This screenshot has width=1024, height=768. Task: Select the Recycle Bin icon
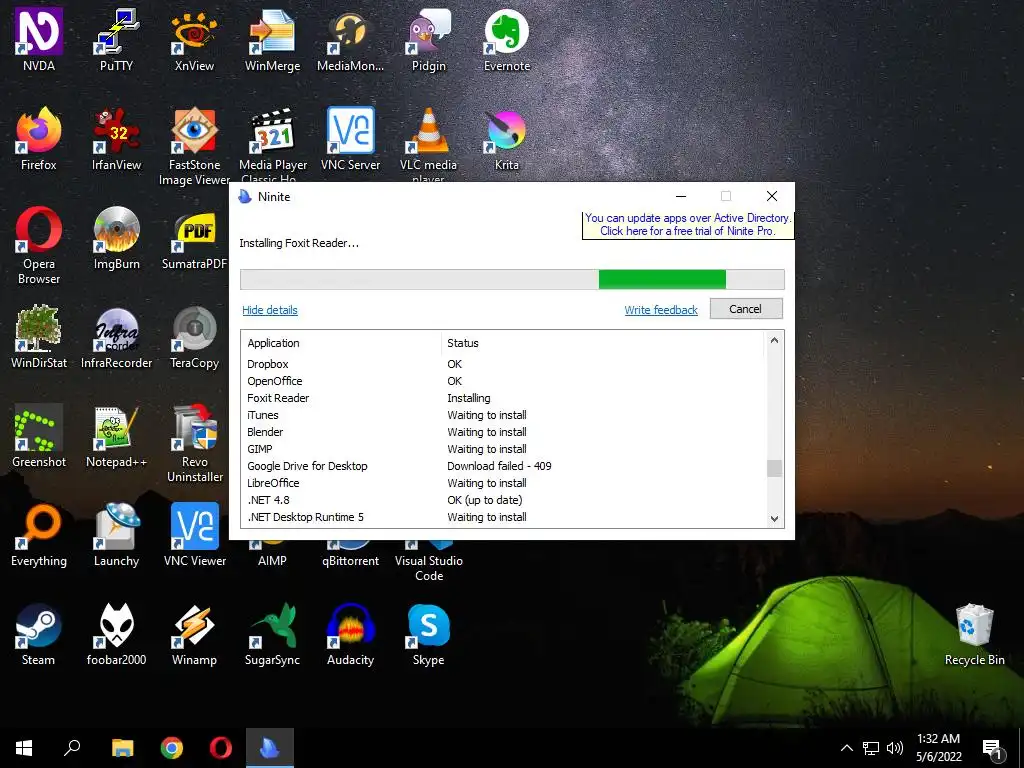coord(974,633)
